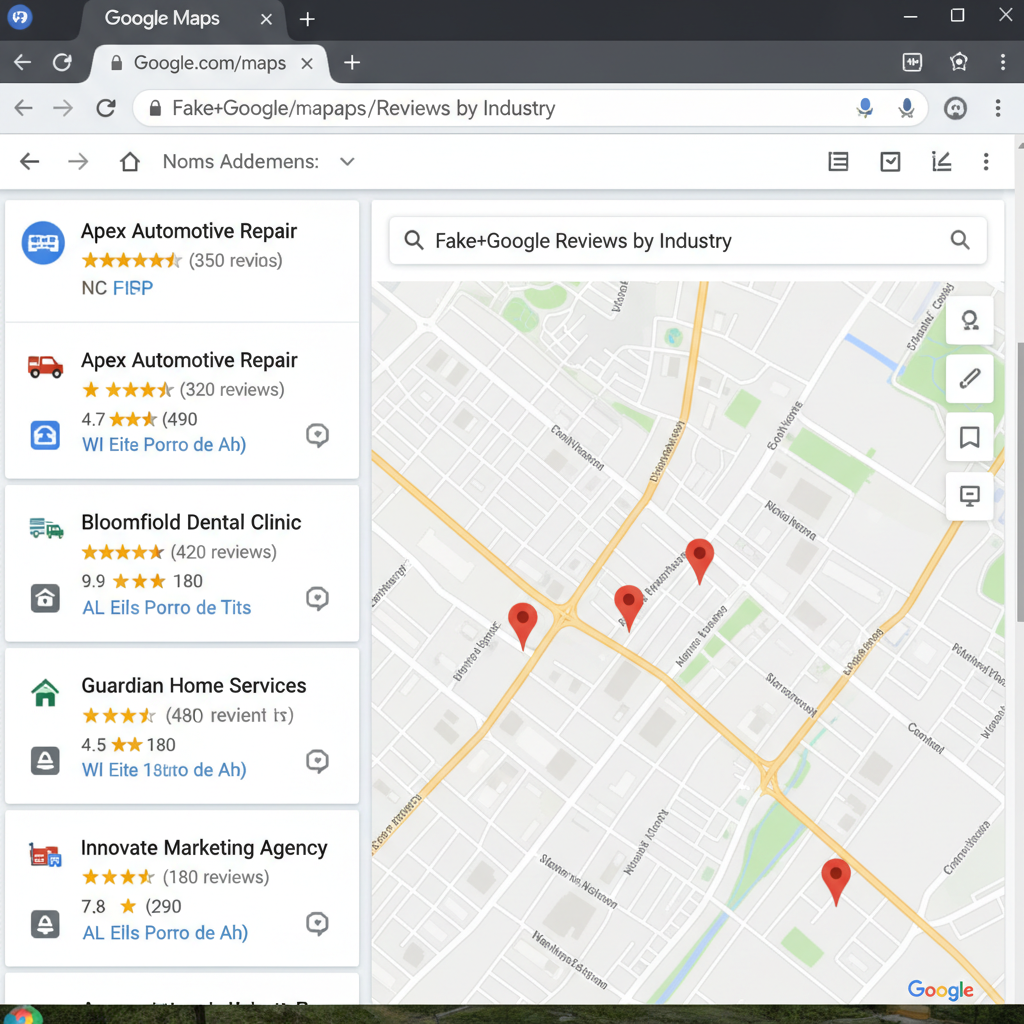
Task: Click gray bell icon under Guardian
Action: (x=45, y=761)
